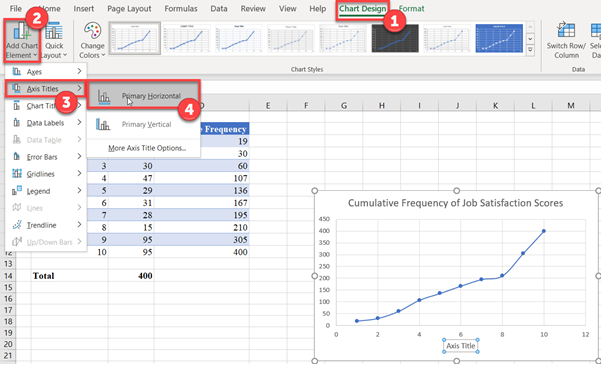601x365 pixels.
Task: Click the Legend menu icon
Action: pyautogui.click(x=16, y=191)
